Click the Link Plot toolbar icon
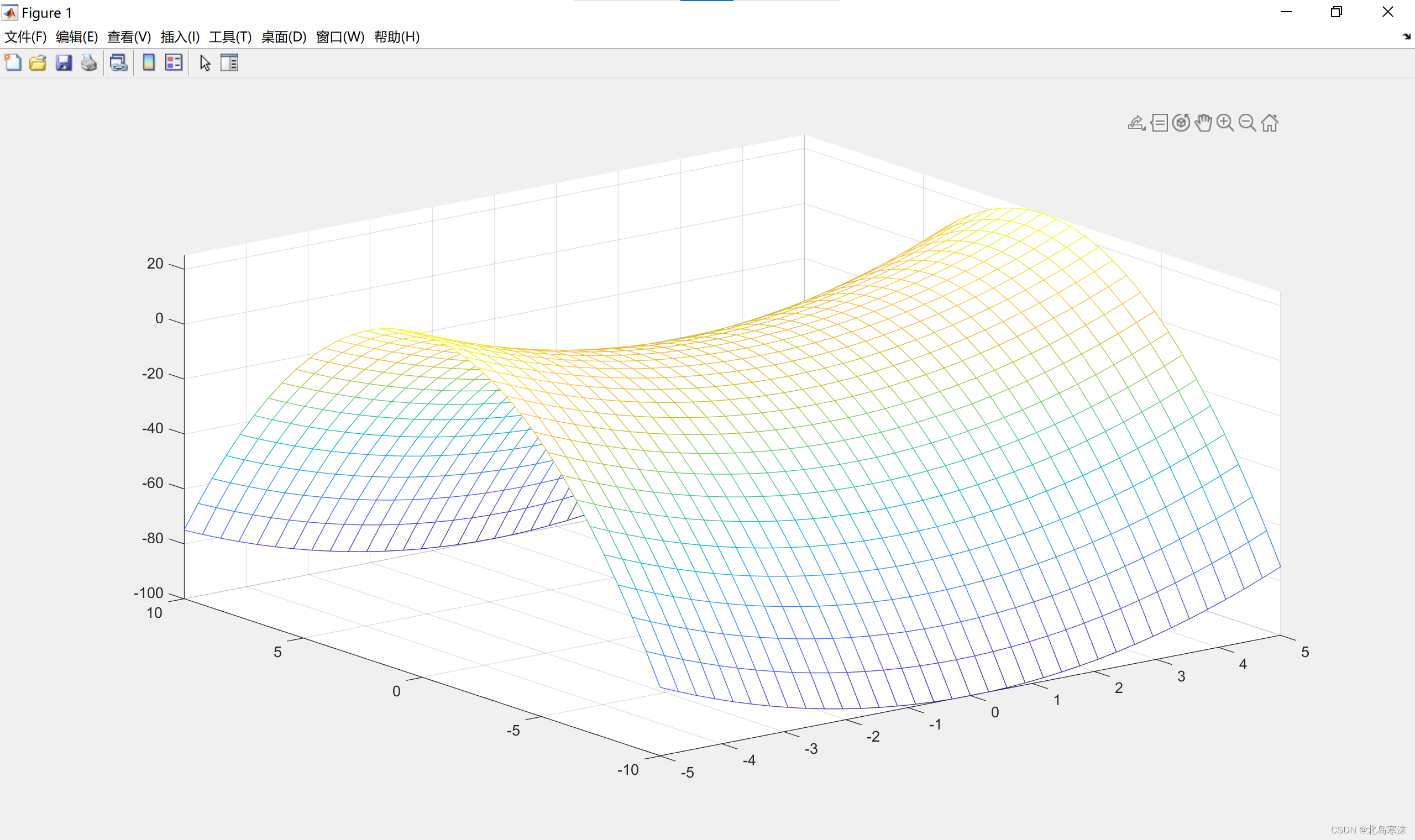The width and height of the screenshot is (1415, 840). click(118, 63)
